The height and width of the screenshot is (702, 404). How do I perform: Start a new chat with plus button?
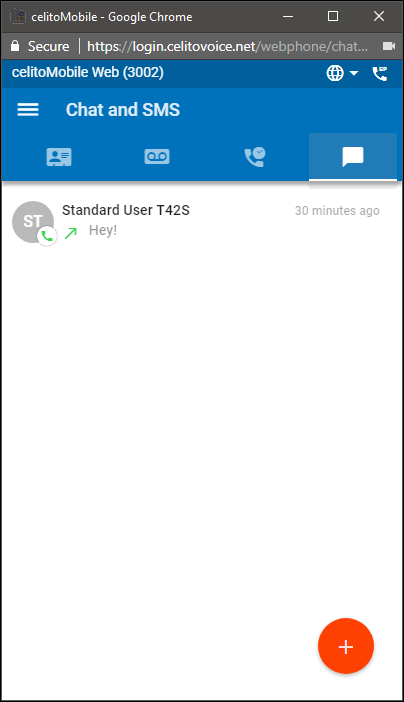(346, 646)
